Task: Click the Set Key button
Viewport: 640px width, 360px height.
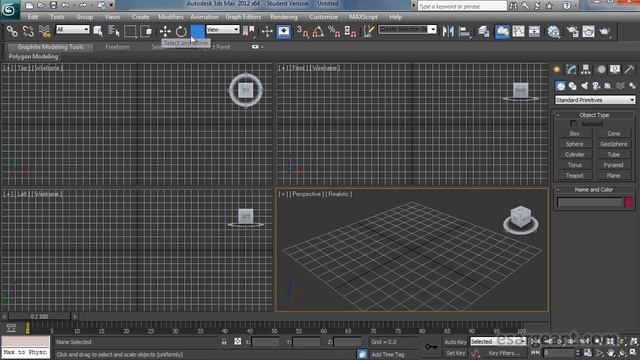Action: point(455,353)
